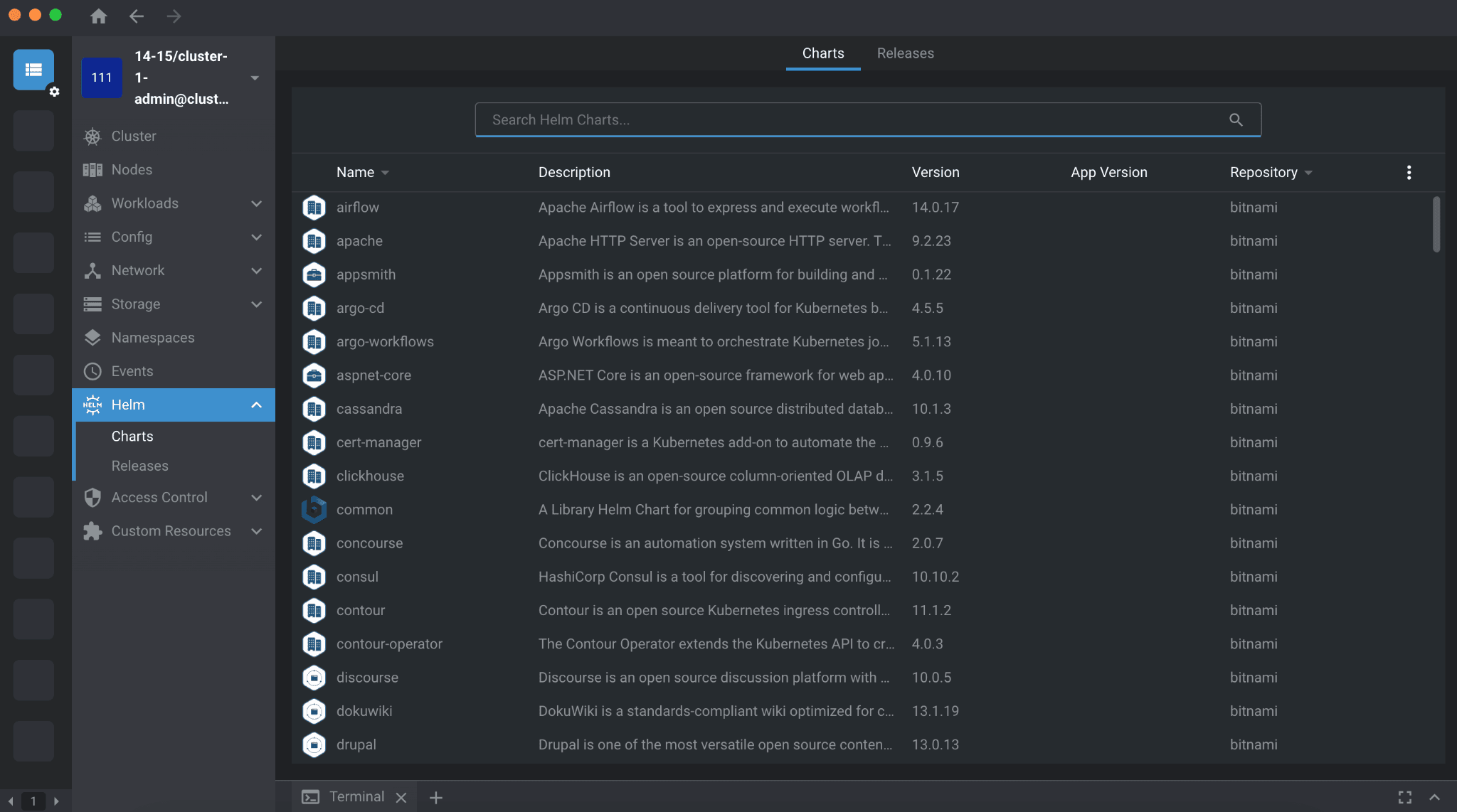
Task: Open Namespaces in sidebar
Action: coord(174,338)
